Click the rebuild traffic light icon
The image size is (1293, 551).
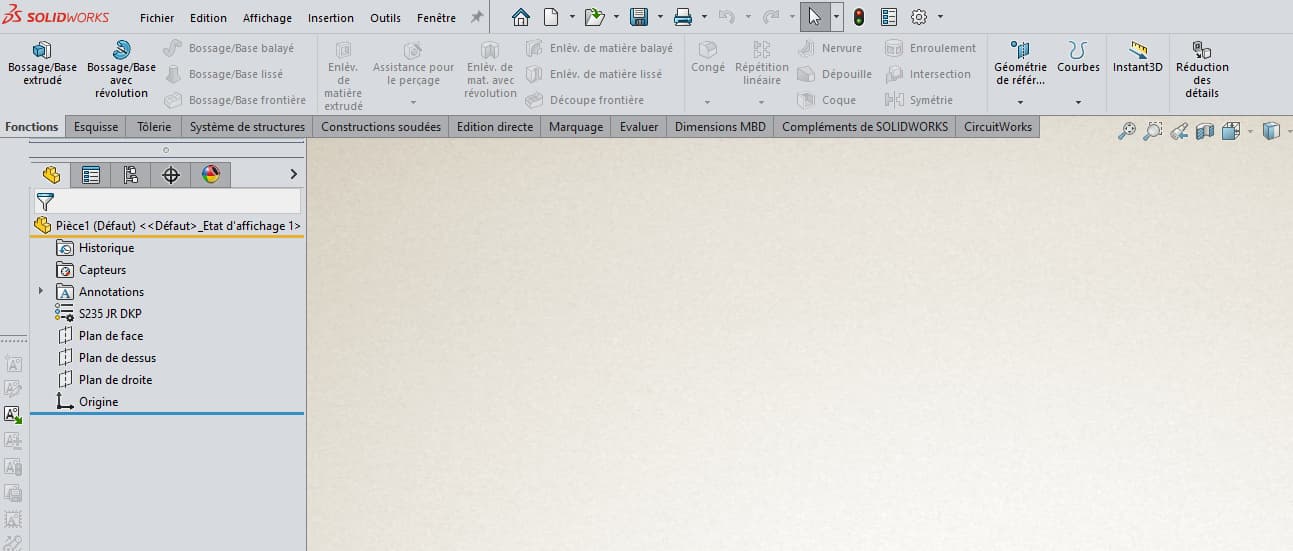859,17
